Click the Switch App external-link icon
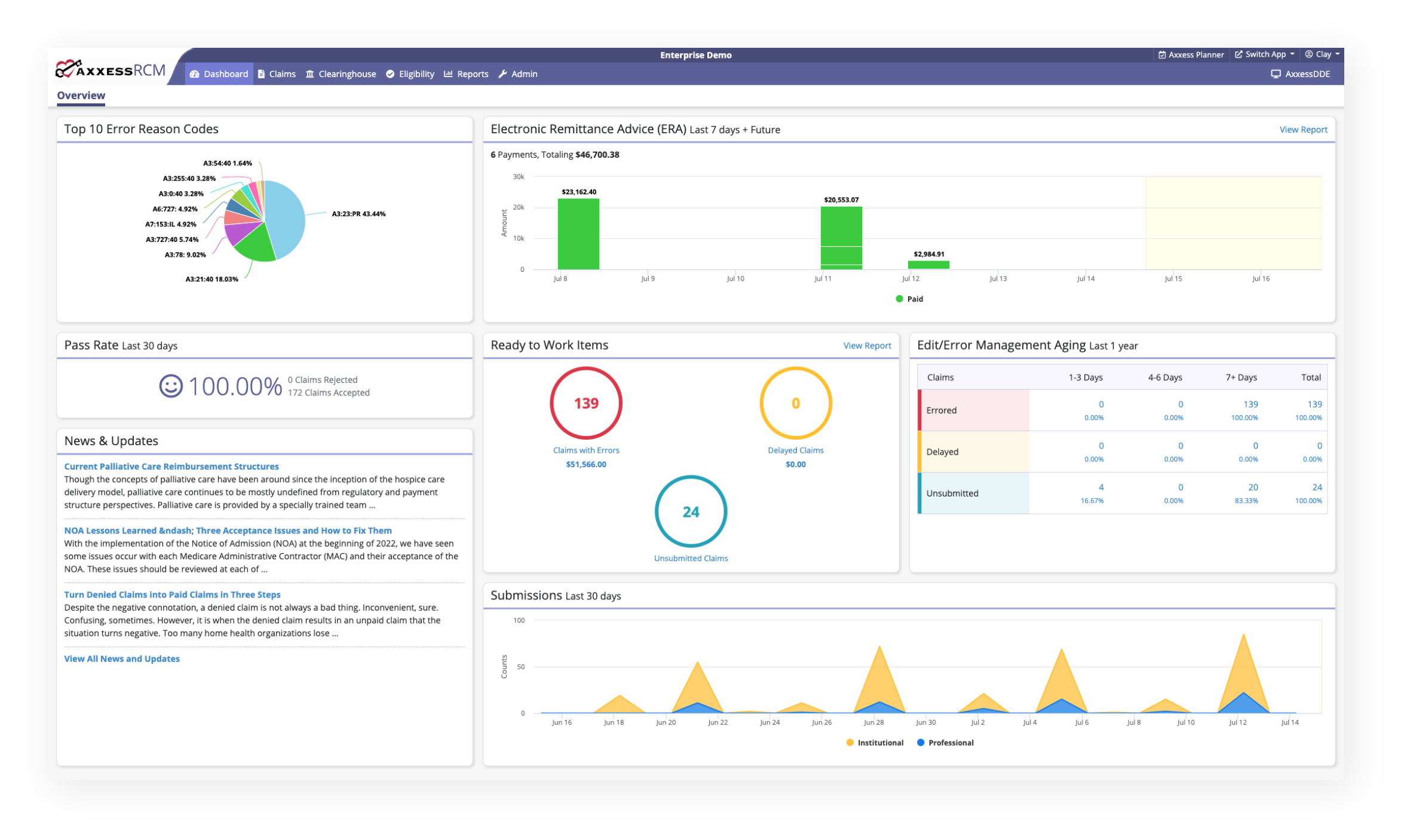The height and width of the screenshot is (840, 1404). click(x=1239, y=54)
